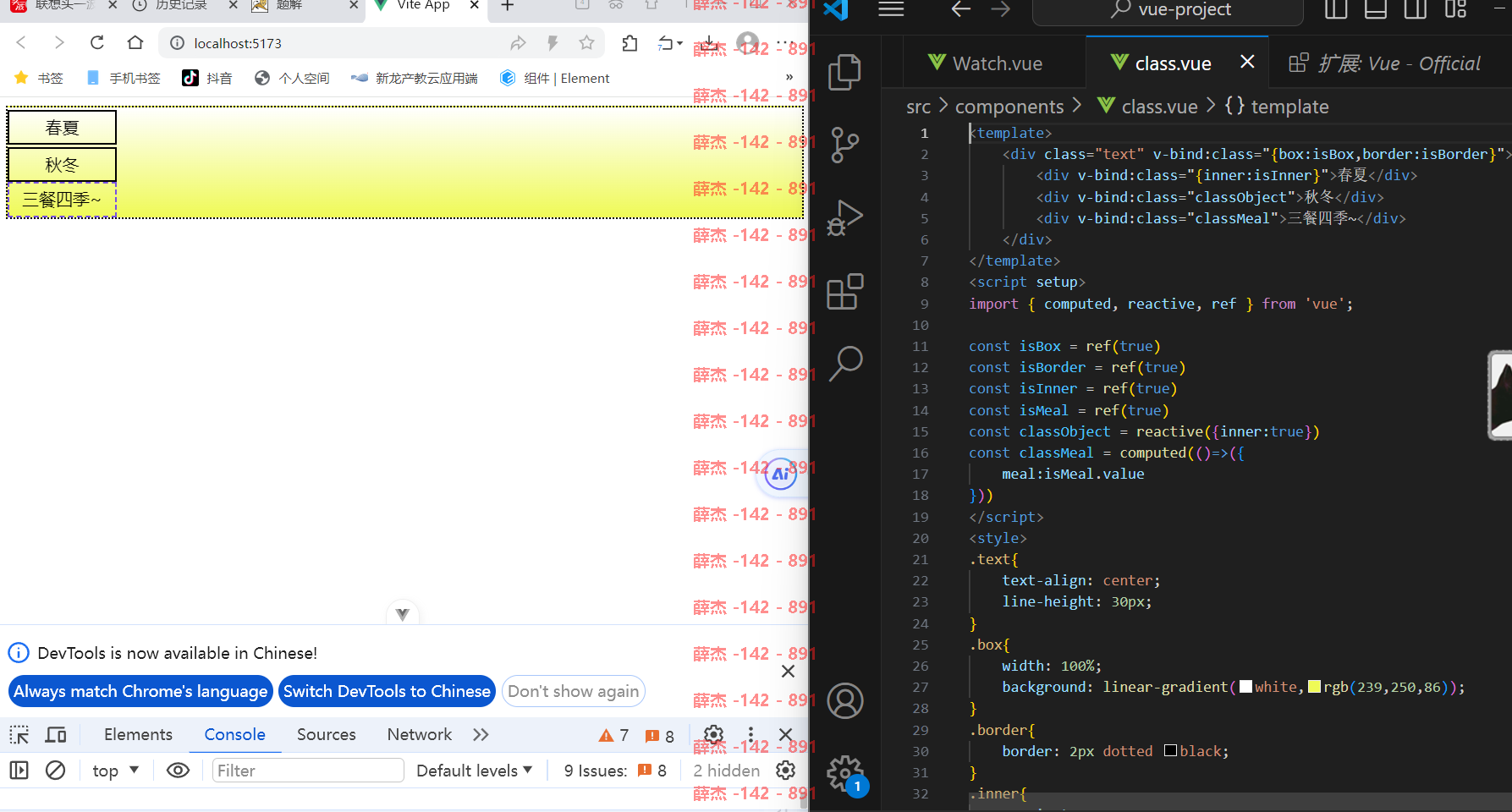The image size is (1512, 812).
Task: Open the Default levels dropdown
Action: [474, 771]
